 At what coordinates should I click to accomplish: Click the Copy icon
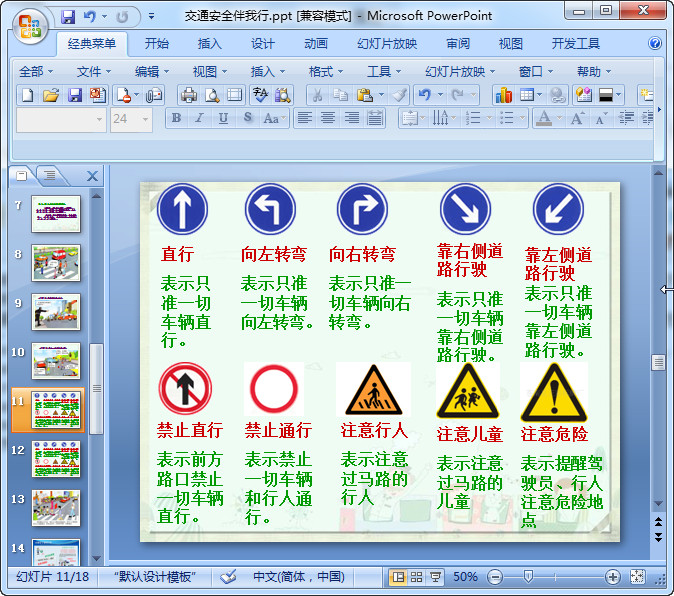(341, 95)
